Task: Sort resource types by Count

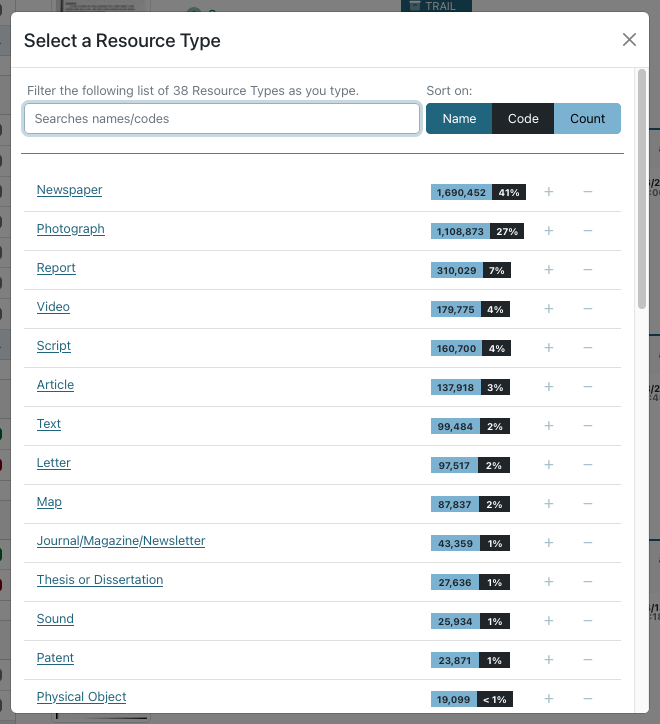Action: [x=587, y=119]
